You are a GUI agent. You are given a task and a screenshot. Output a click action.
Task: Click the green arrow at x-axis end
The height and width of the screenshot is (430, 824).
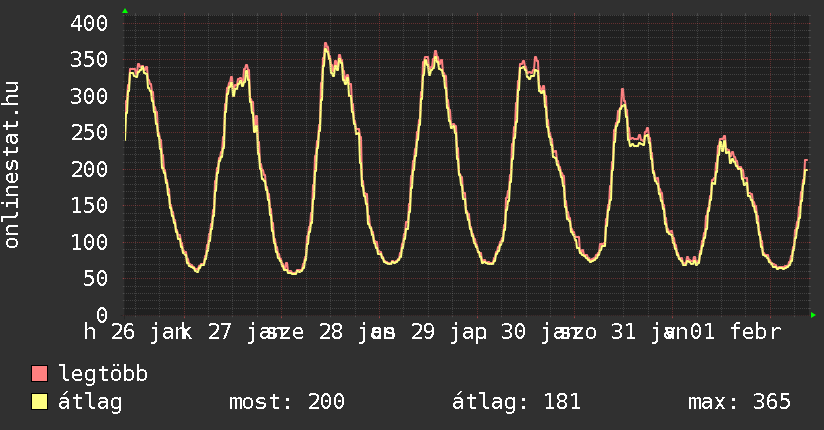pyautogui.click(x=813, y=315)
